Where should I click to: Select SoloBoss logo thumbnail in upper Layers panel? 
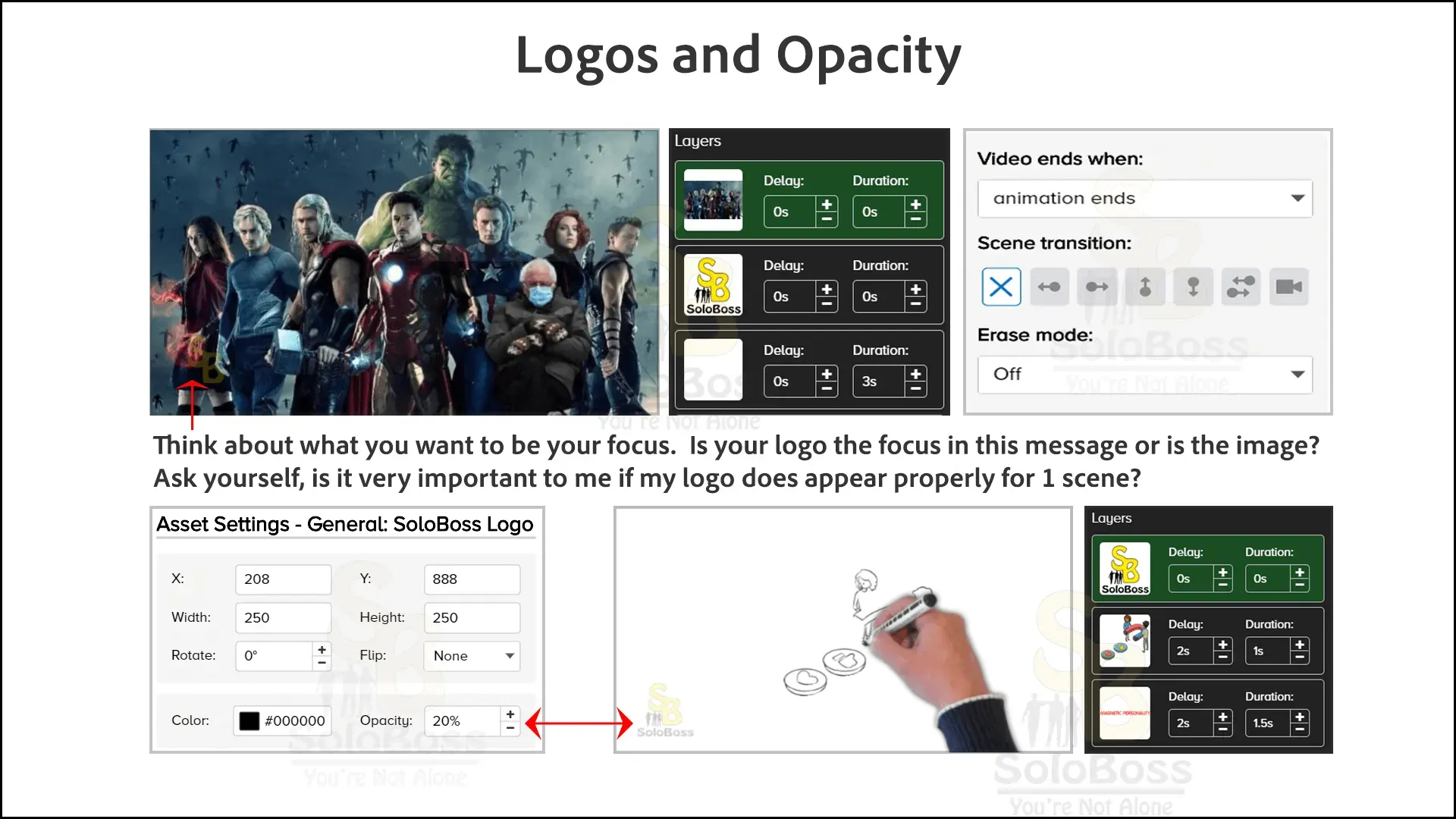point(713,285)
